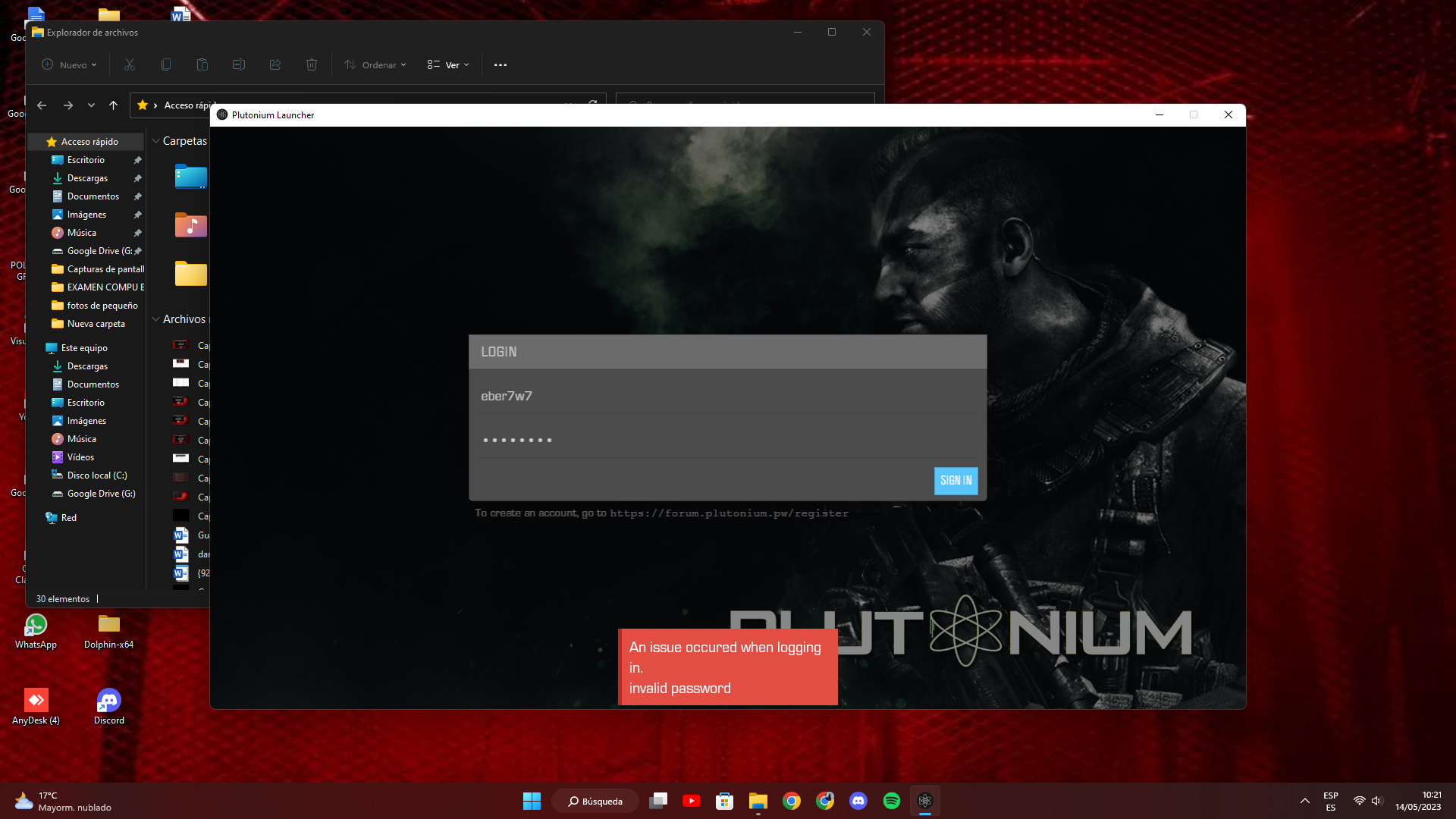Open the forum.plutonium.pw/register link

pos(729,513)
